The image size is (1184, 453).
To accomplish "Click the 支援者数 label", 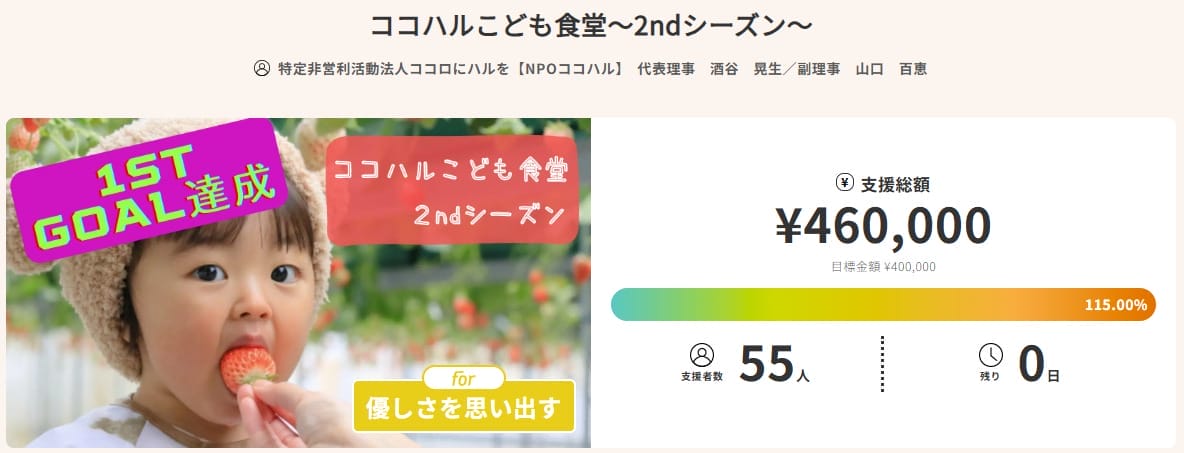I will point(702,377).
